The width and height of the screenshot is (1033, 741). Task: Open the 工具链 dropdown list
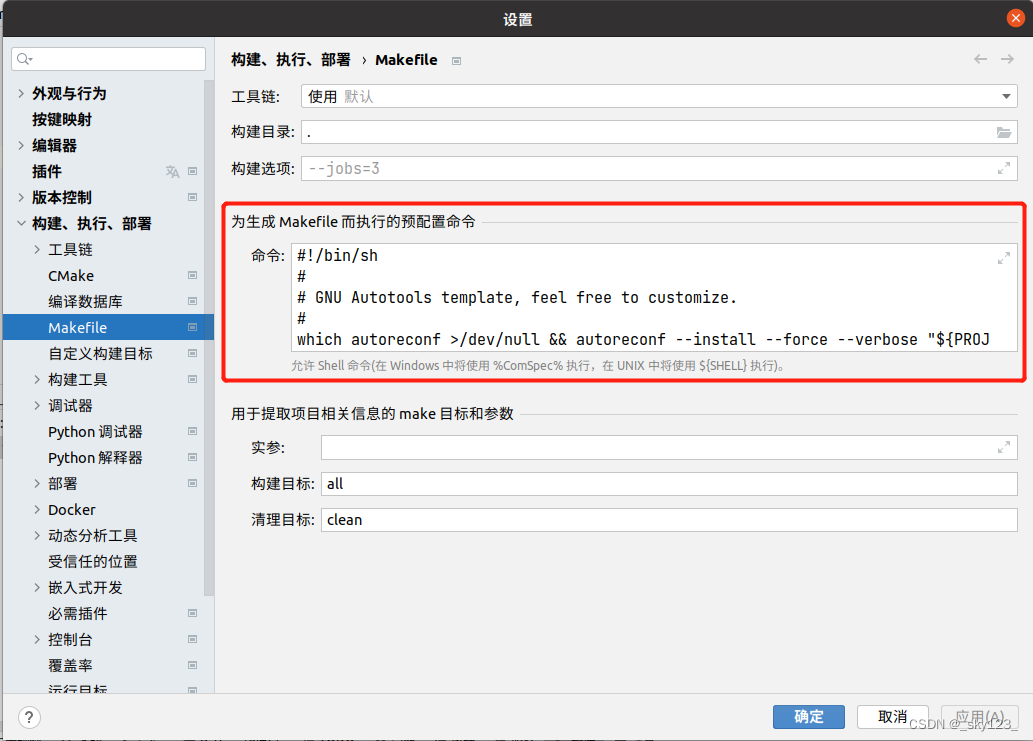(1006, 97)
